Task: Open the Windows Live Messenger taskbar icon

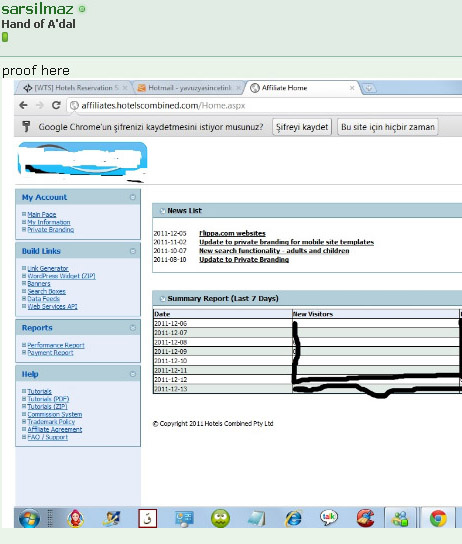Action: pyautogui.click(x=400, y=518)
